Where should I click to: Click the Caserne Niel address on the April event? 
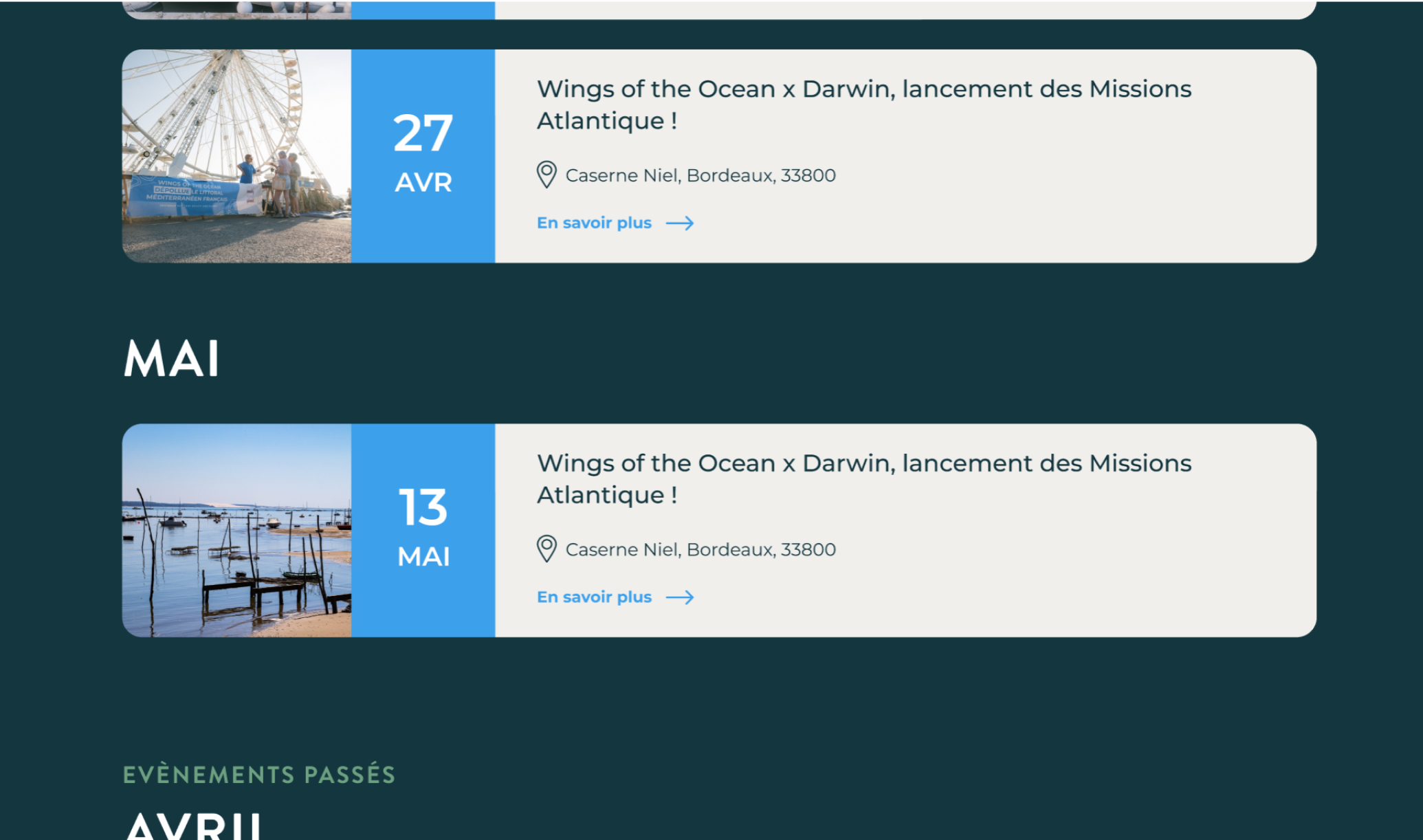[x=700, y=176]
